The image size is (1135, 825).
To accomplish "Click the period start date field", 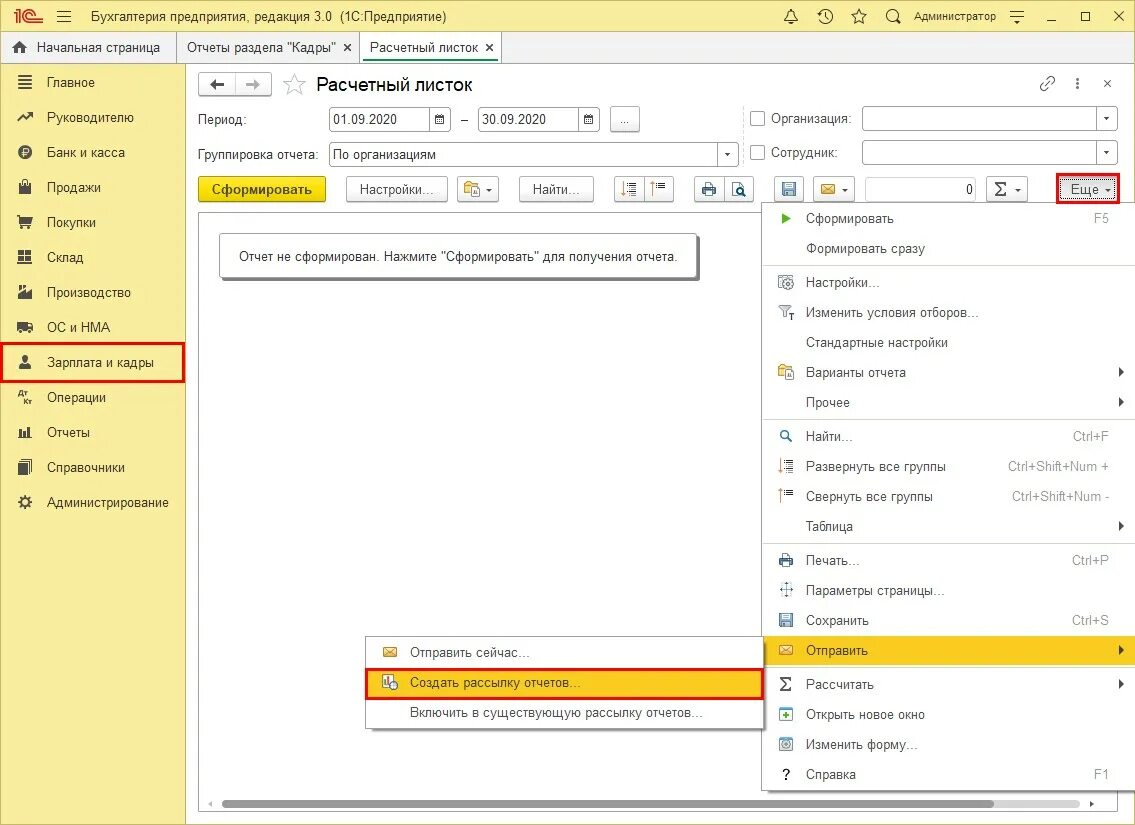I will (x=379, y=119).
